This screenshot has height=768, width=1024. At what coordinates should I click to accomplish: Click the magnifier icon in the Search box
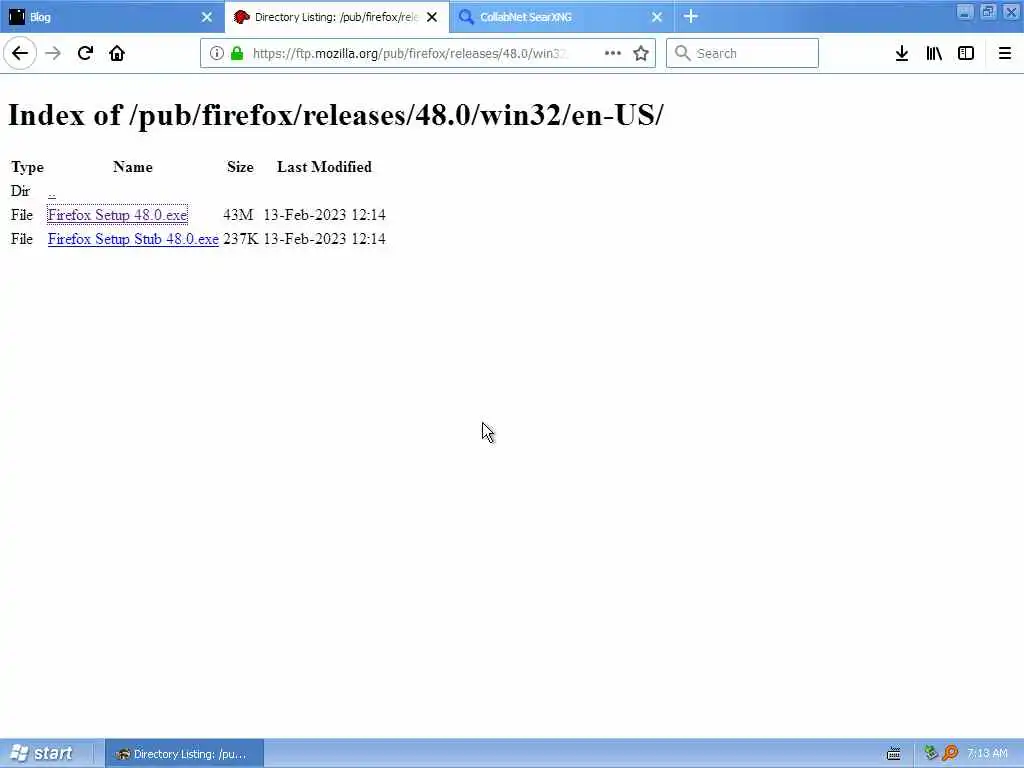coord(682,53)
